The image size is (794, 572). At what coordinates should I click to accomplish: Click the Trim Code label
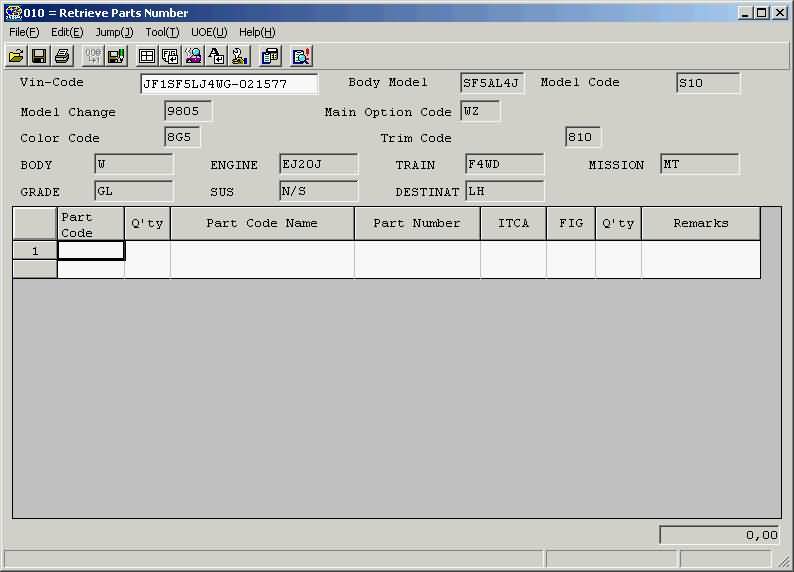pos(416,138)
